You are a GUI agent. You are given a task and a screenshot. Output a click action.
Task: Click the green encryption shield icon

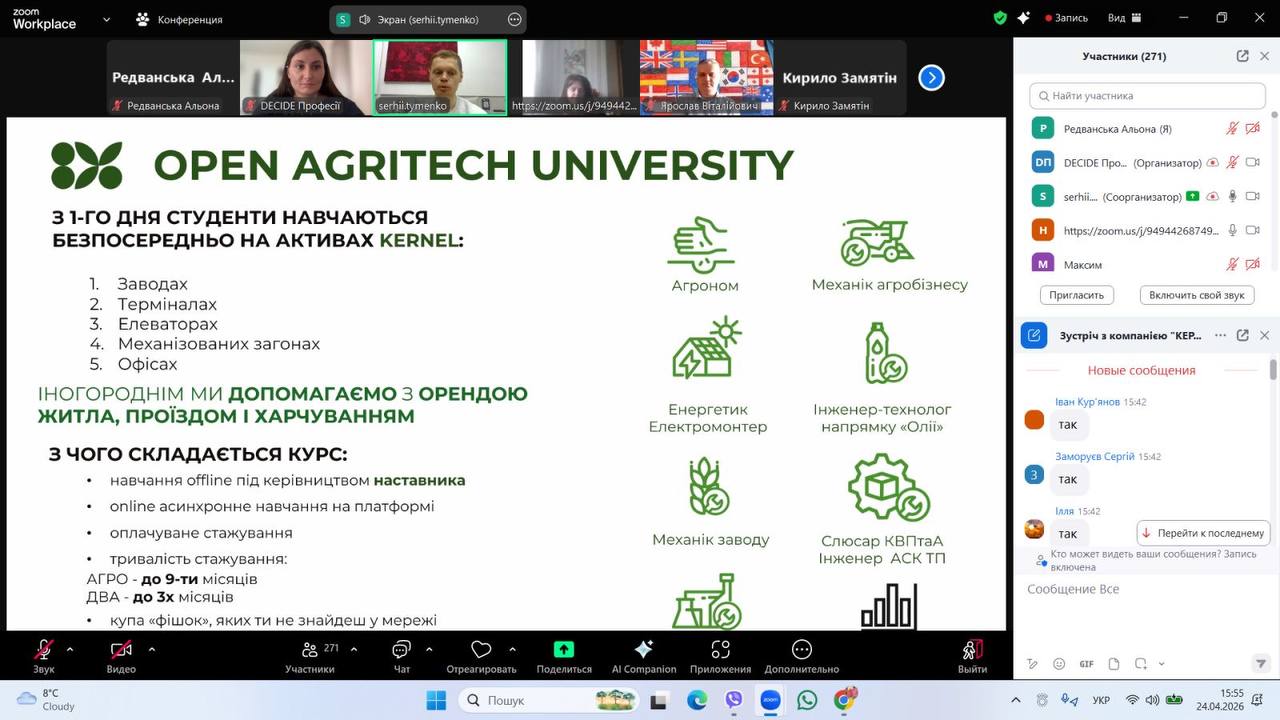(x=1000, y=18)
